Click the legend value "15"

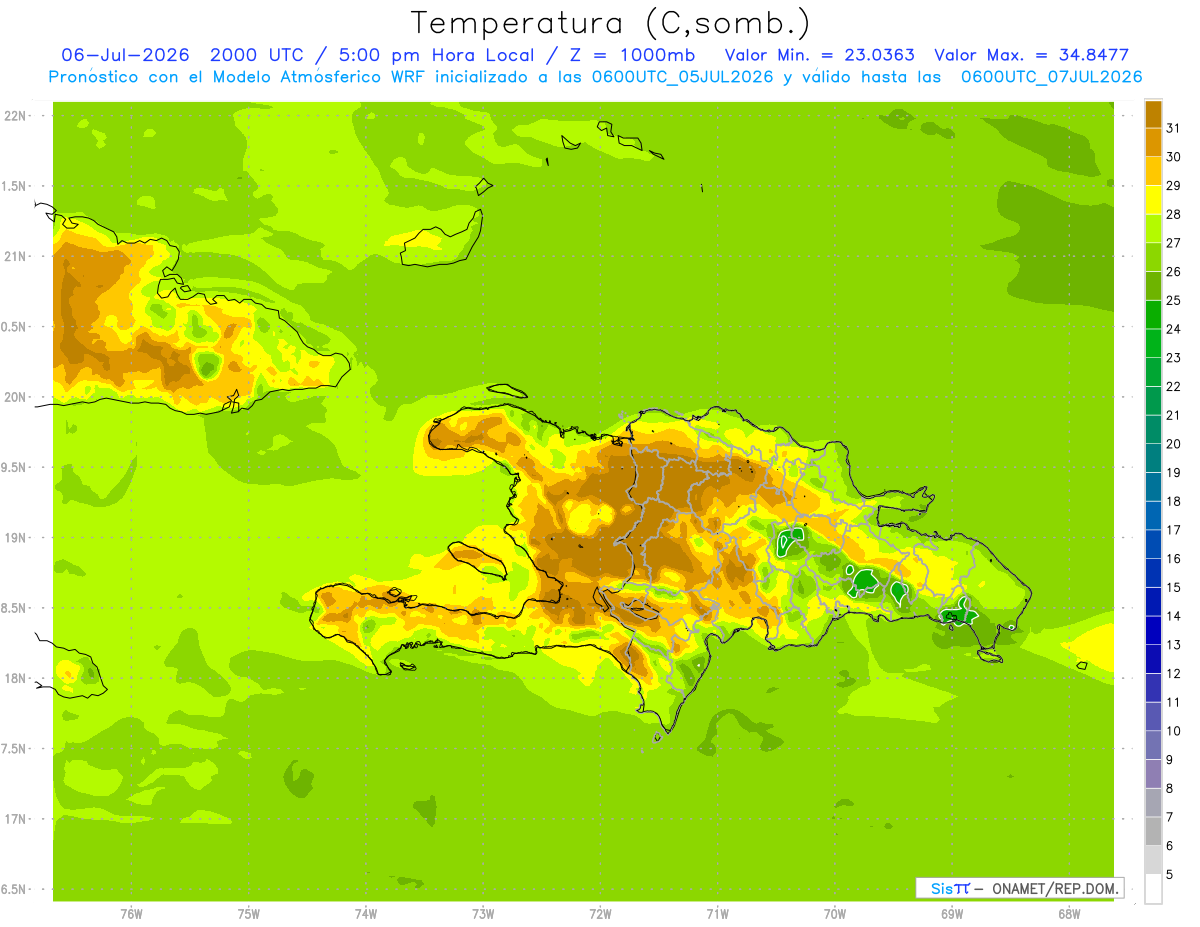1173,588
